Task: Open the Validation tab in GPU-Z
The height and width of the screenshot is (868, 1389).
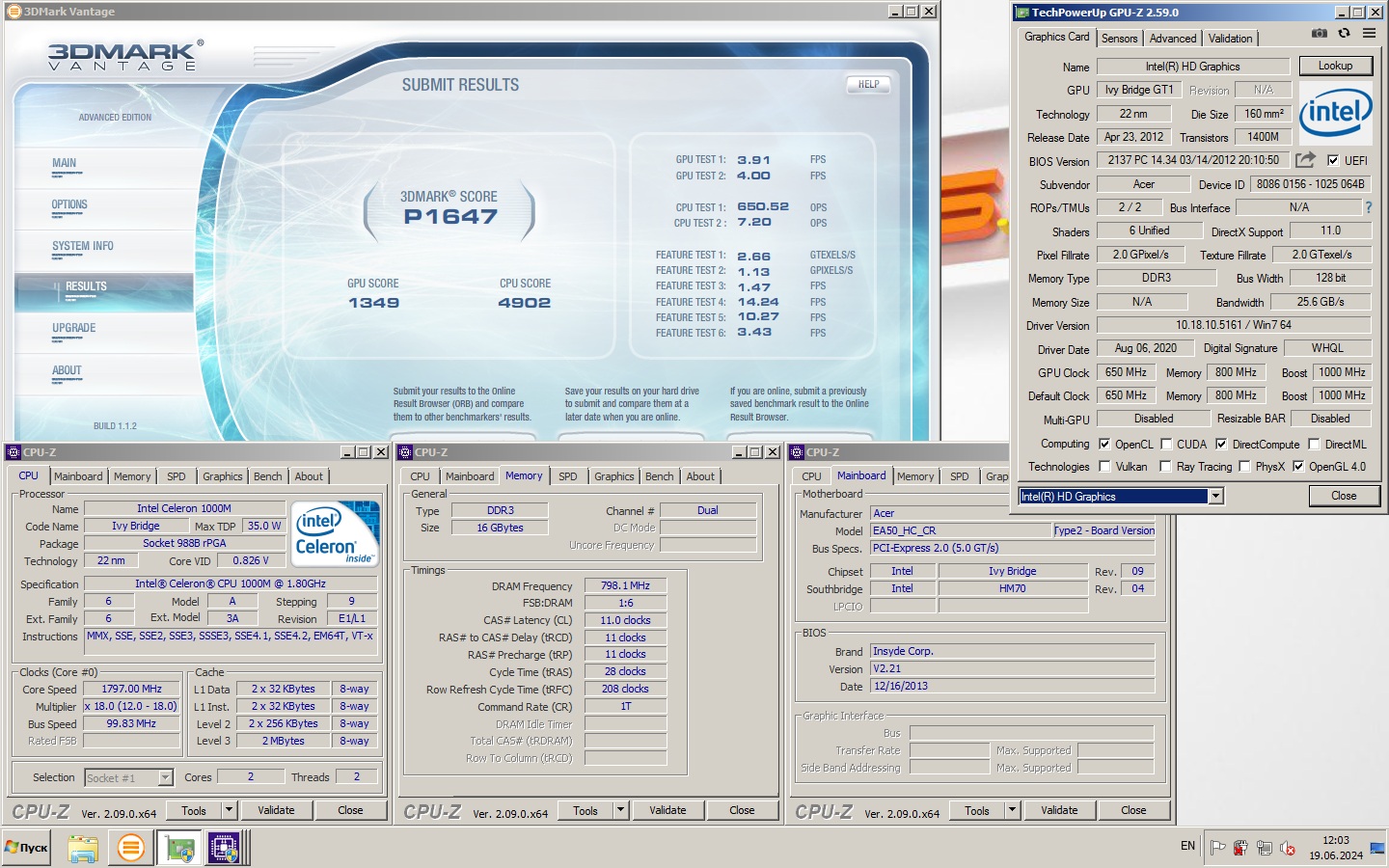Action: point(1230,39)
